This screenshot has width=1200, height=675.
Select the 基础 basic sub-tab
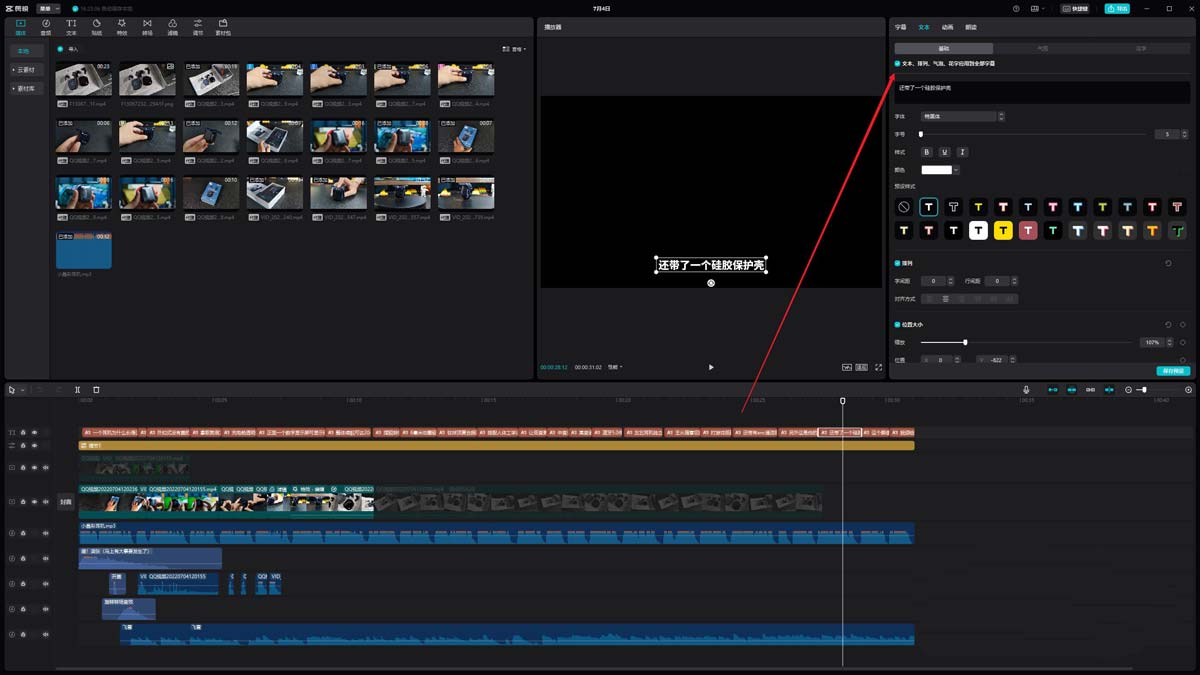[944, 48]
